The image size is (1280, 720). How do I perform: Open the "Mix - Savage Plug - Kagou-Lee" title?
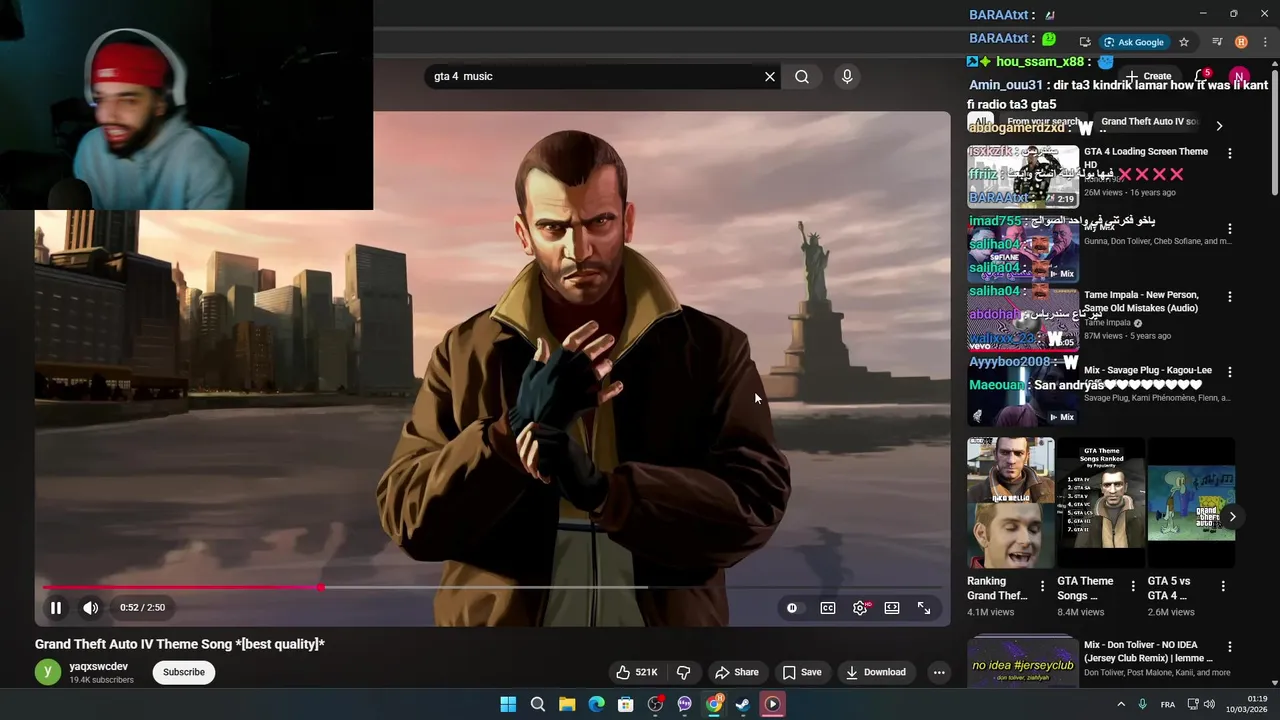1148,370
